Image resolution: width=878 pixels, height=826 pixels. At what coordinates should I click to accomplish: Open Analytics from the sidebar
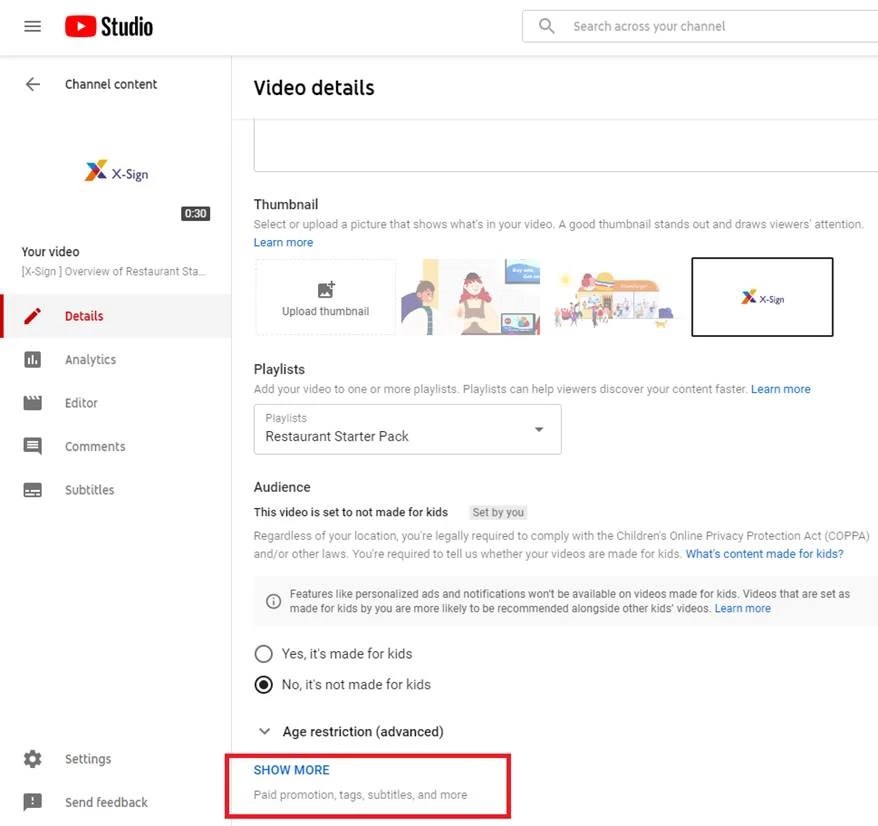[x=90, y=359]
